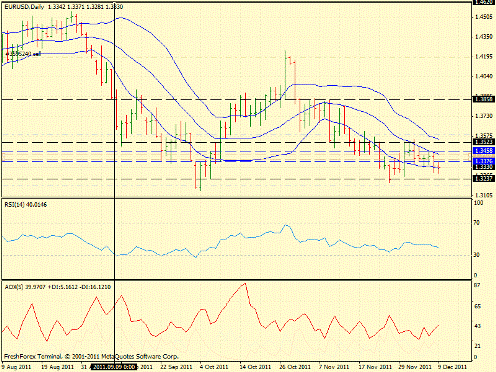Select the 1.4350 price axis label

[x=484, y=37]
